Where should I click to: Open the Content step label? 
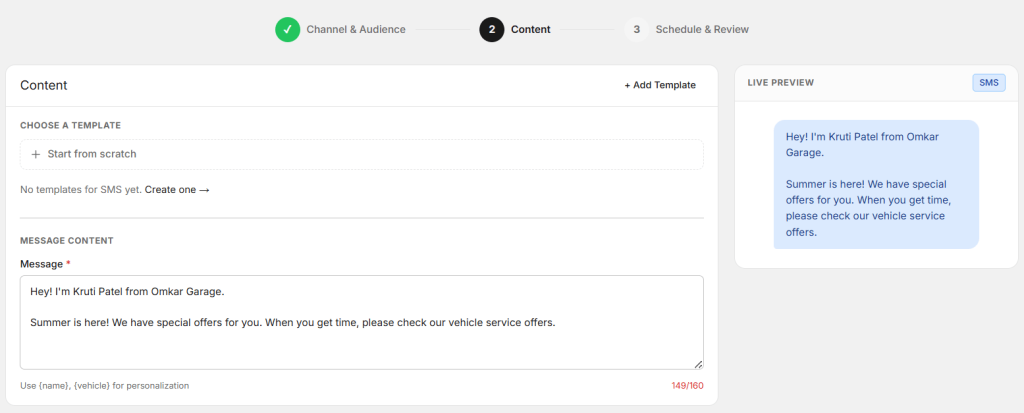click(530, 29)
